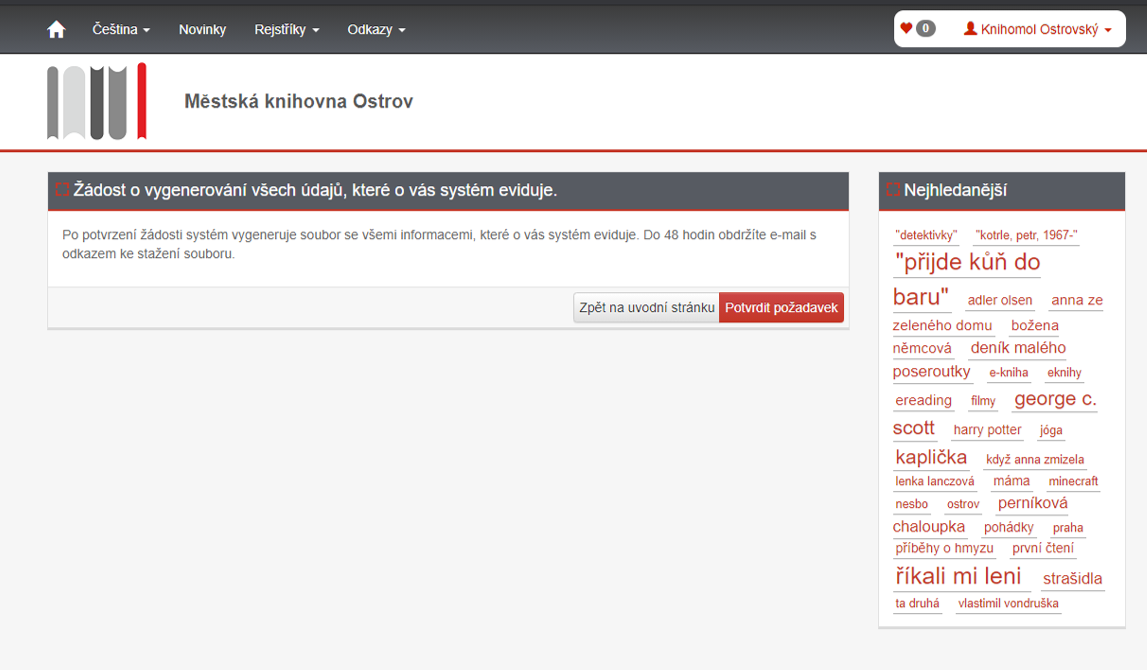Image resolution: width=1147 pixels, height=670 pixels.
Task: Click the vlastimil vondruška tag
Action: 1008,604
